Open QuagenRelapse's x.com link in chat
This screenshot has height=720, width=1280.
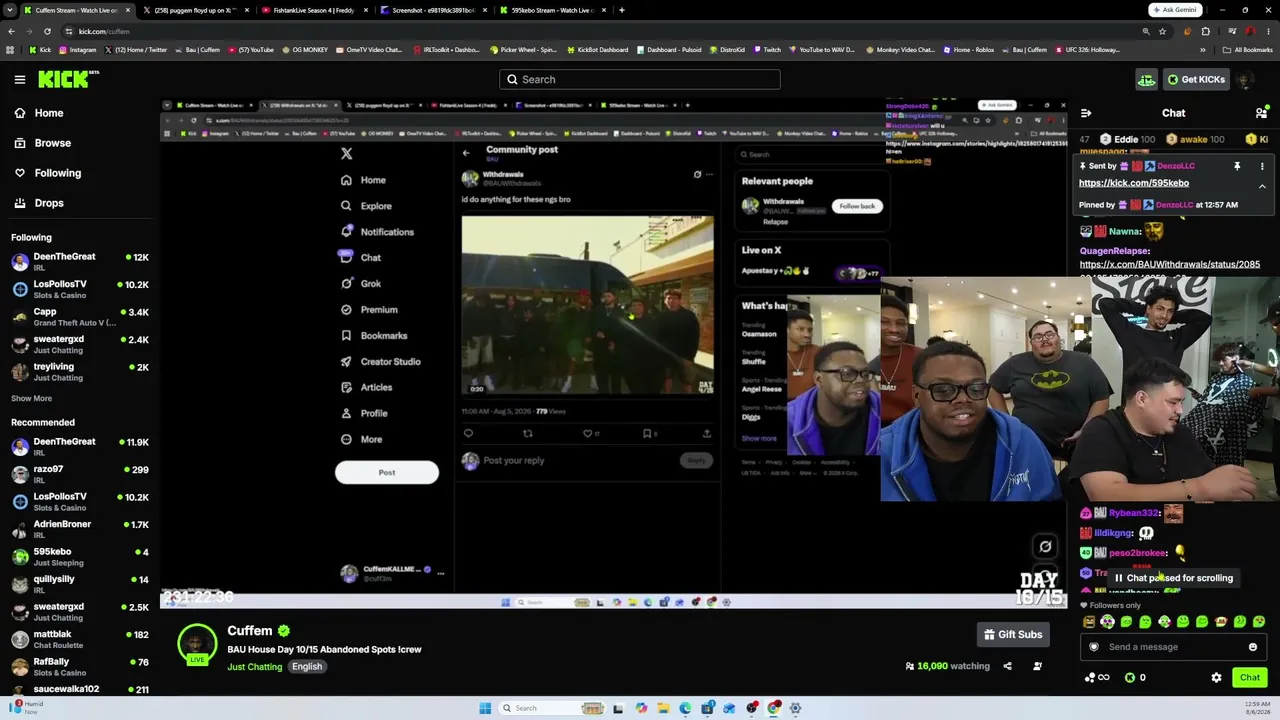click(x=1170, y=265)
